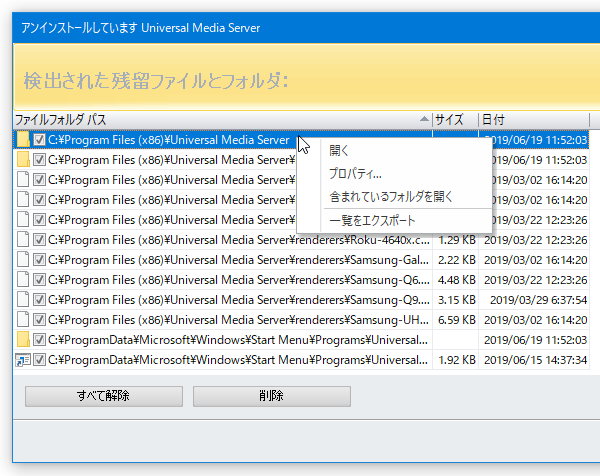Sort by サイズ column header
The height and width of the screenshot is (476, 600).
(x=455, y=120)
